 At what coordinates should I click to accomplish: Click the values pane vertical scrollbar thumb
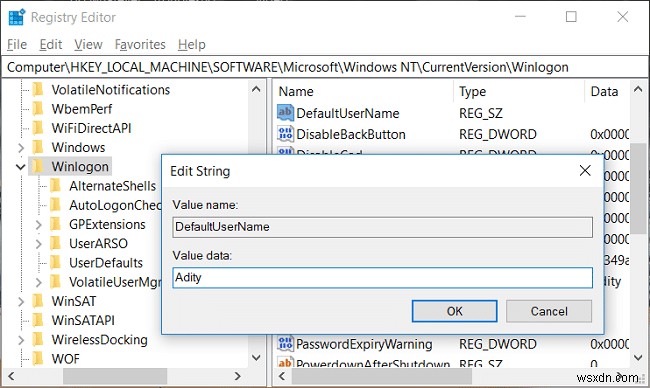(638, 189)
